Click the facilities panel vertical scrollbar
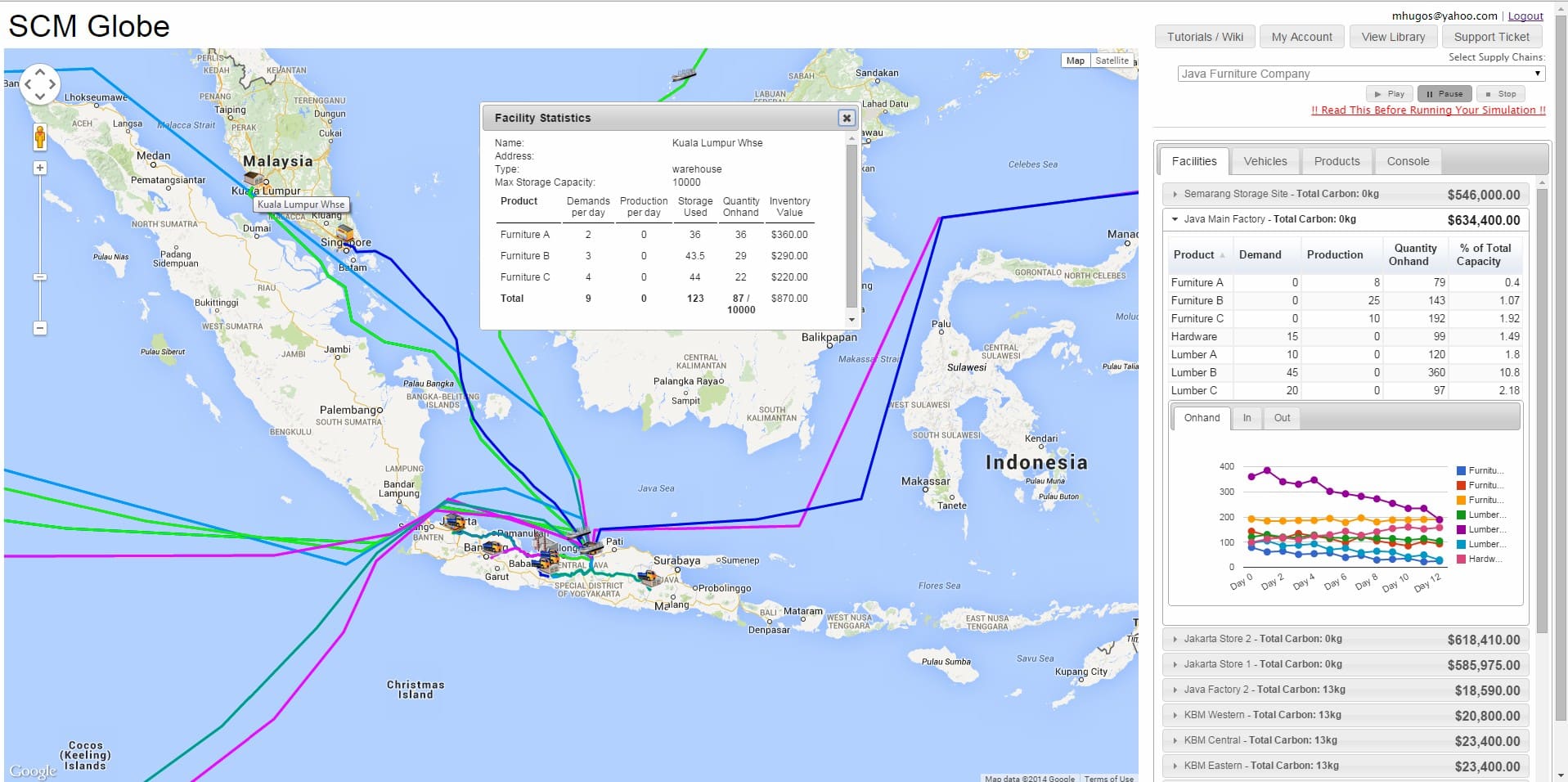1568x782 pixels. [x=1542, y=411]
